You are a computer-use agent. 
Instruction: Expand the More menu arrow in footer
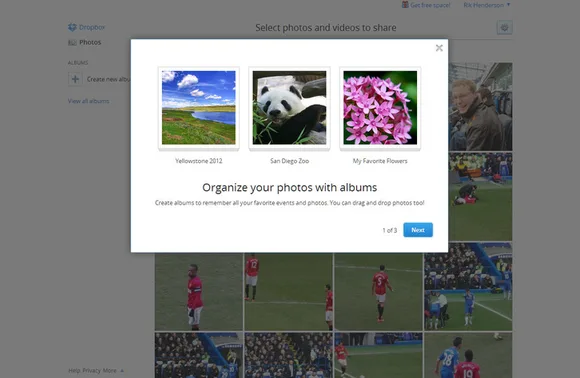[x=122, y=370]
